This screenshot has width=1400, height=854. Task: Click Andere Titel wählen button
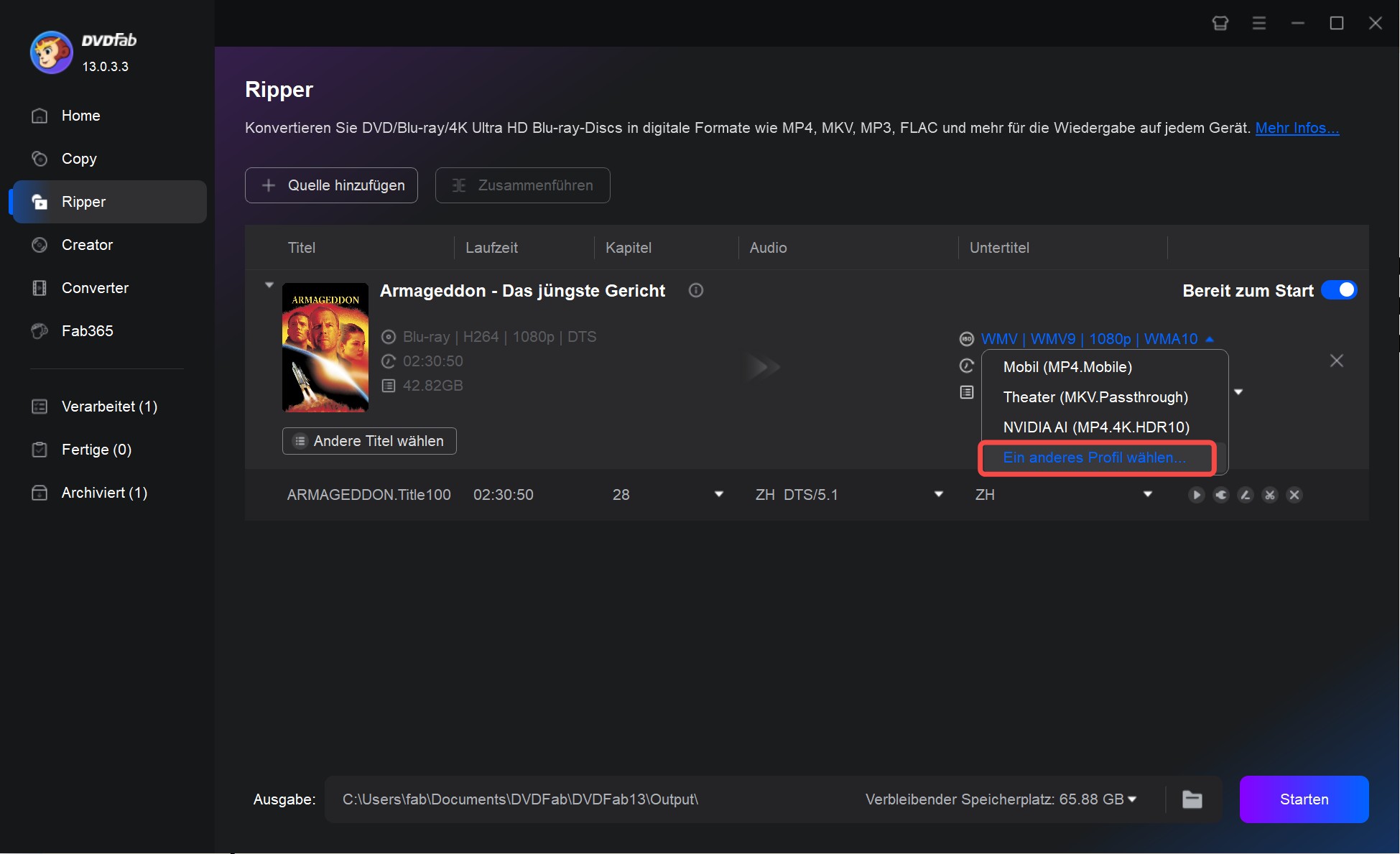pos(369,441)
